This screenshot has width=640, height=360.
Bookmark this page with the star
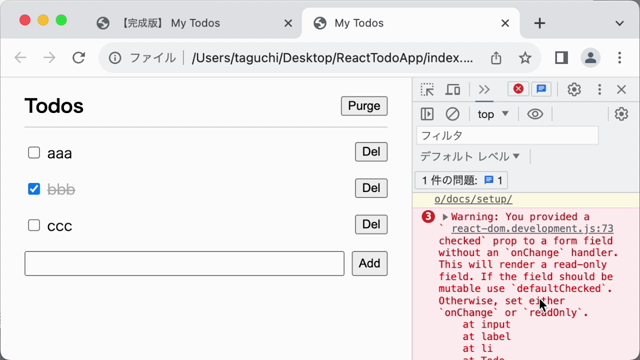point(525,58)
